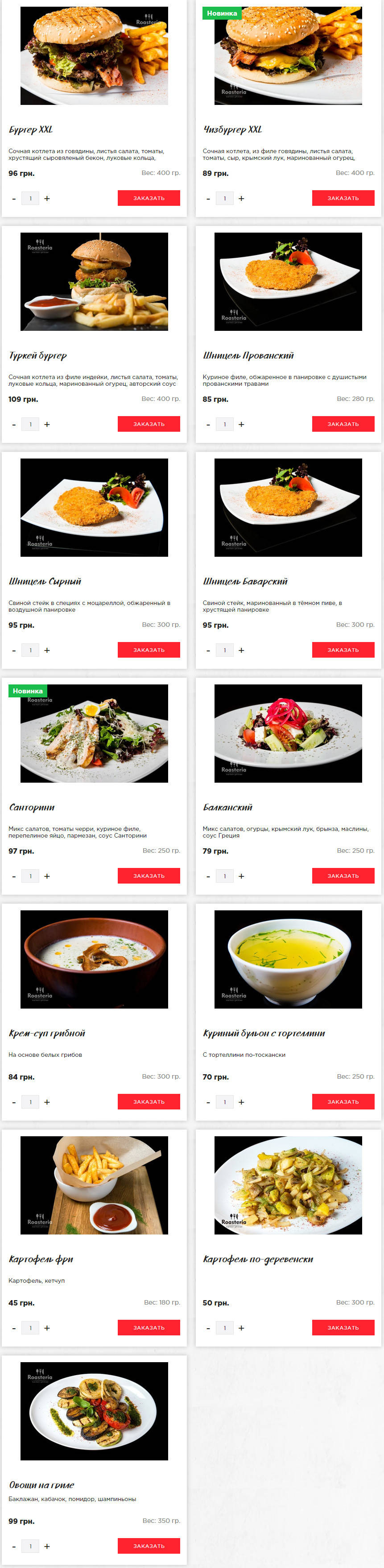Click plus icon for Туркей бургер
Image resolution: width=384 pixels, height=1568 pixels.
coord(47,424)
